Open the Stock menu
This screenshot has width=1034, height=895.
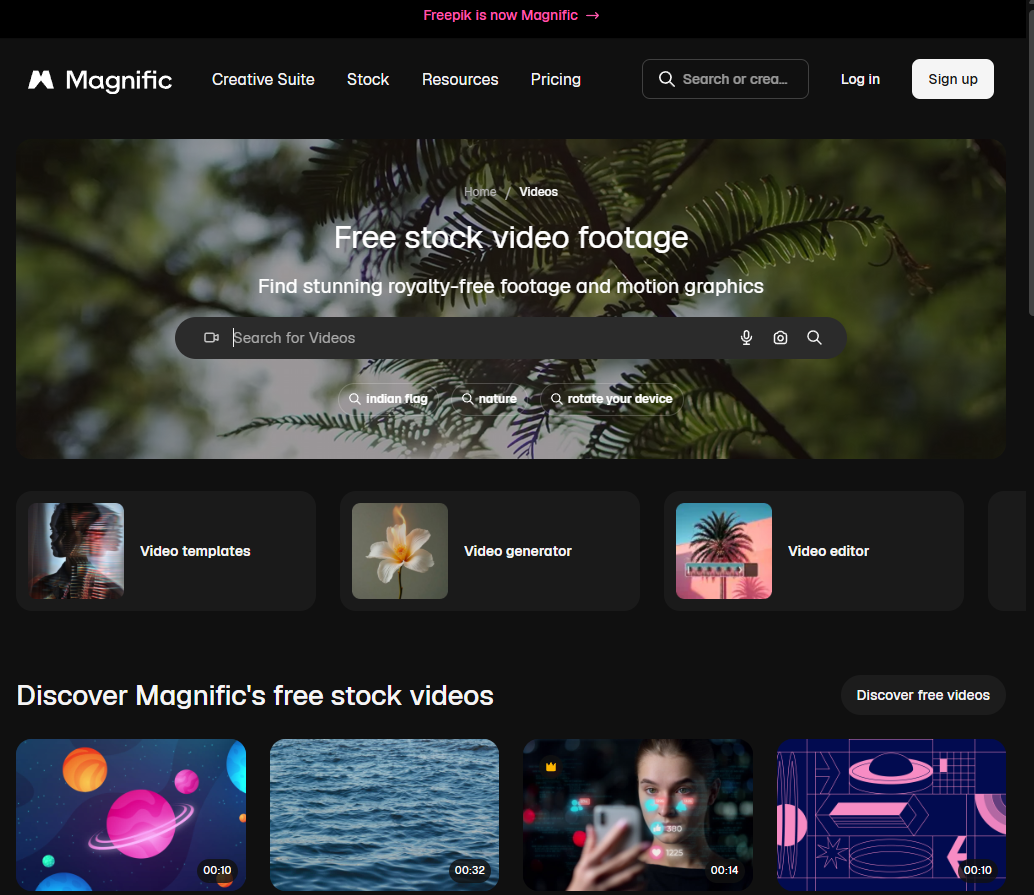(368, 79)
